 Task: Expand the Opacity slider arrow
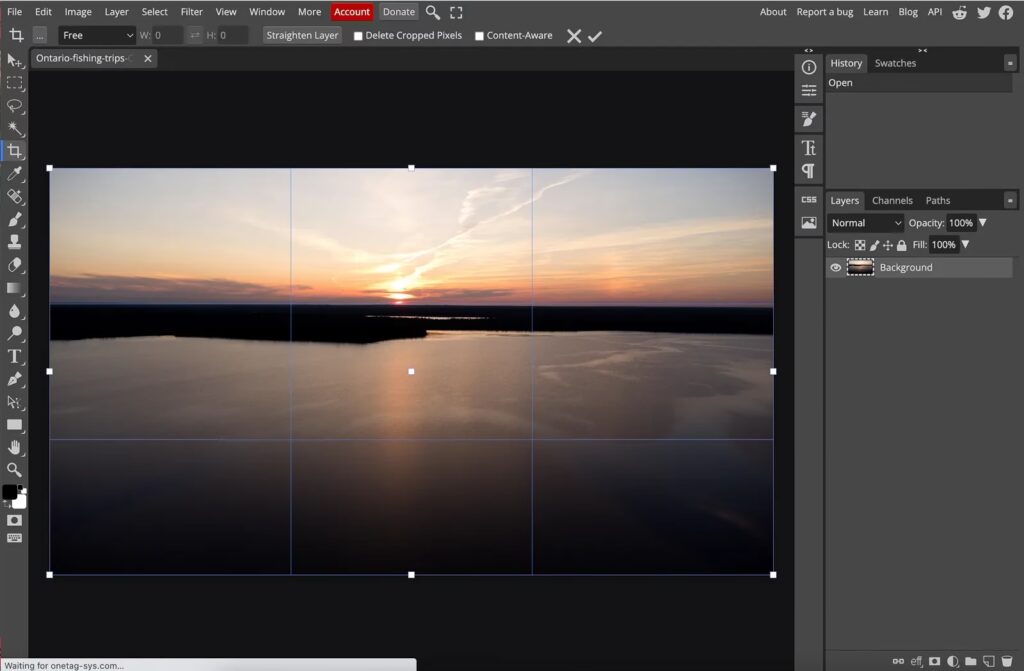coord(983,223)
